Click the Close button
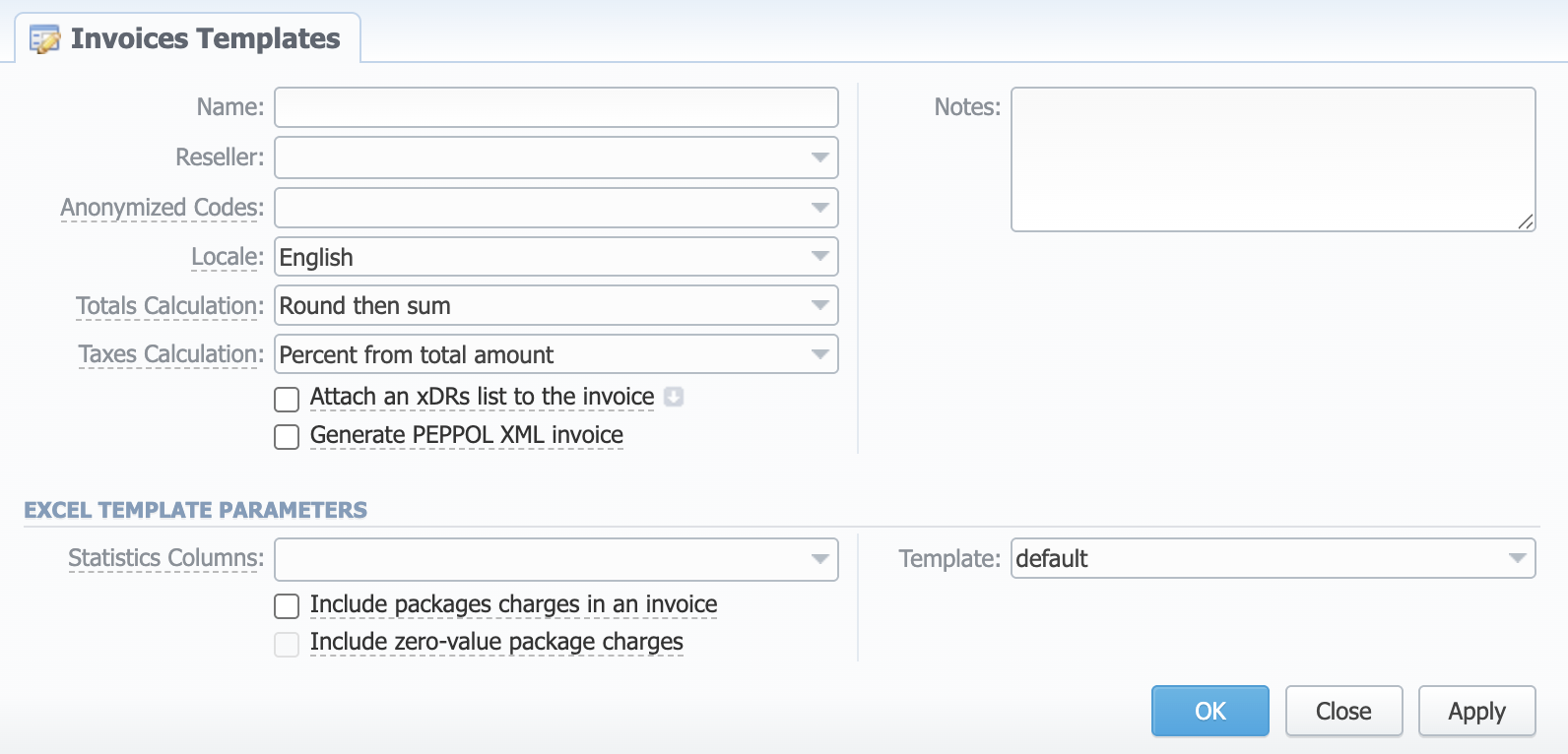 (x=1343, y=711)
